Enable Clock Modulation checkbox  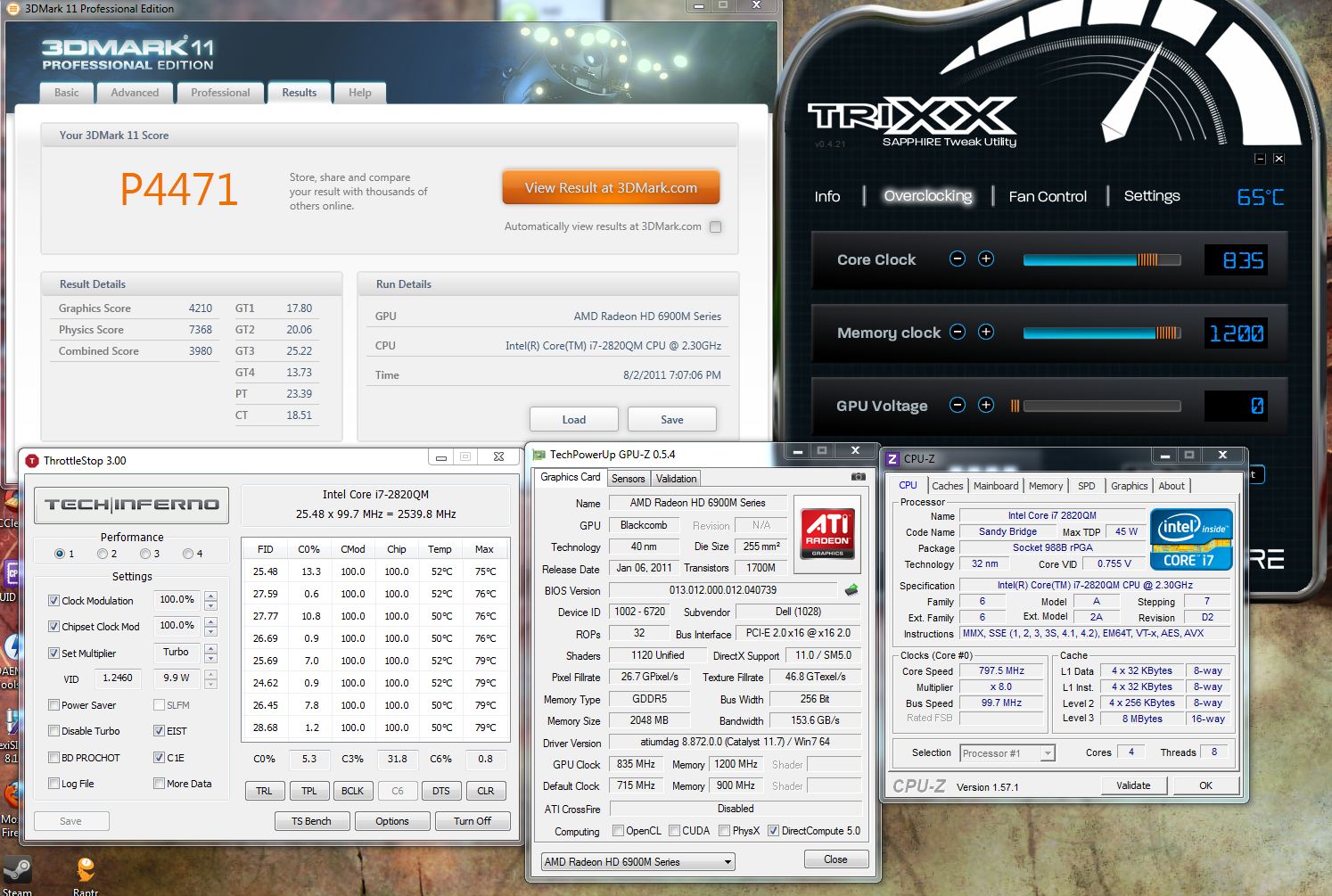(x=54, y=601)
